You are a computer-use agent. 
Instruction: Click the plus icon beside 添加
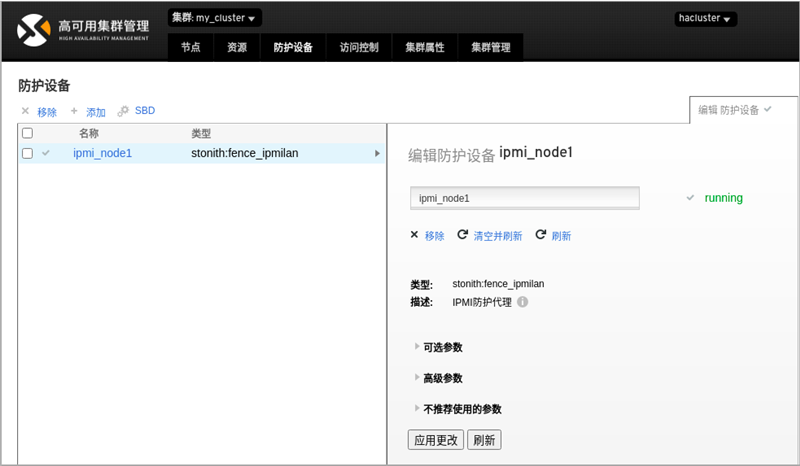[x=74, y=111]
